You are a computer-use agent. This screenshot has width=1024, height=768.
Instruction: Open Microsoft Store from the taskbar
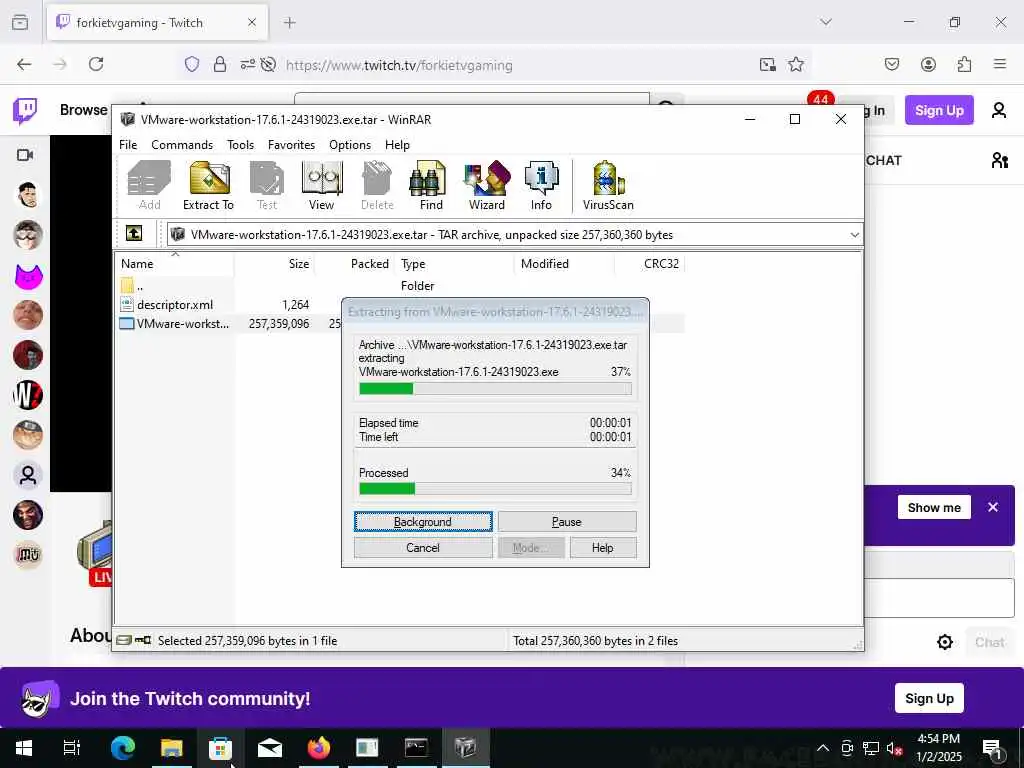[x=220, y=747]
